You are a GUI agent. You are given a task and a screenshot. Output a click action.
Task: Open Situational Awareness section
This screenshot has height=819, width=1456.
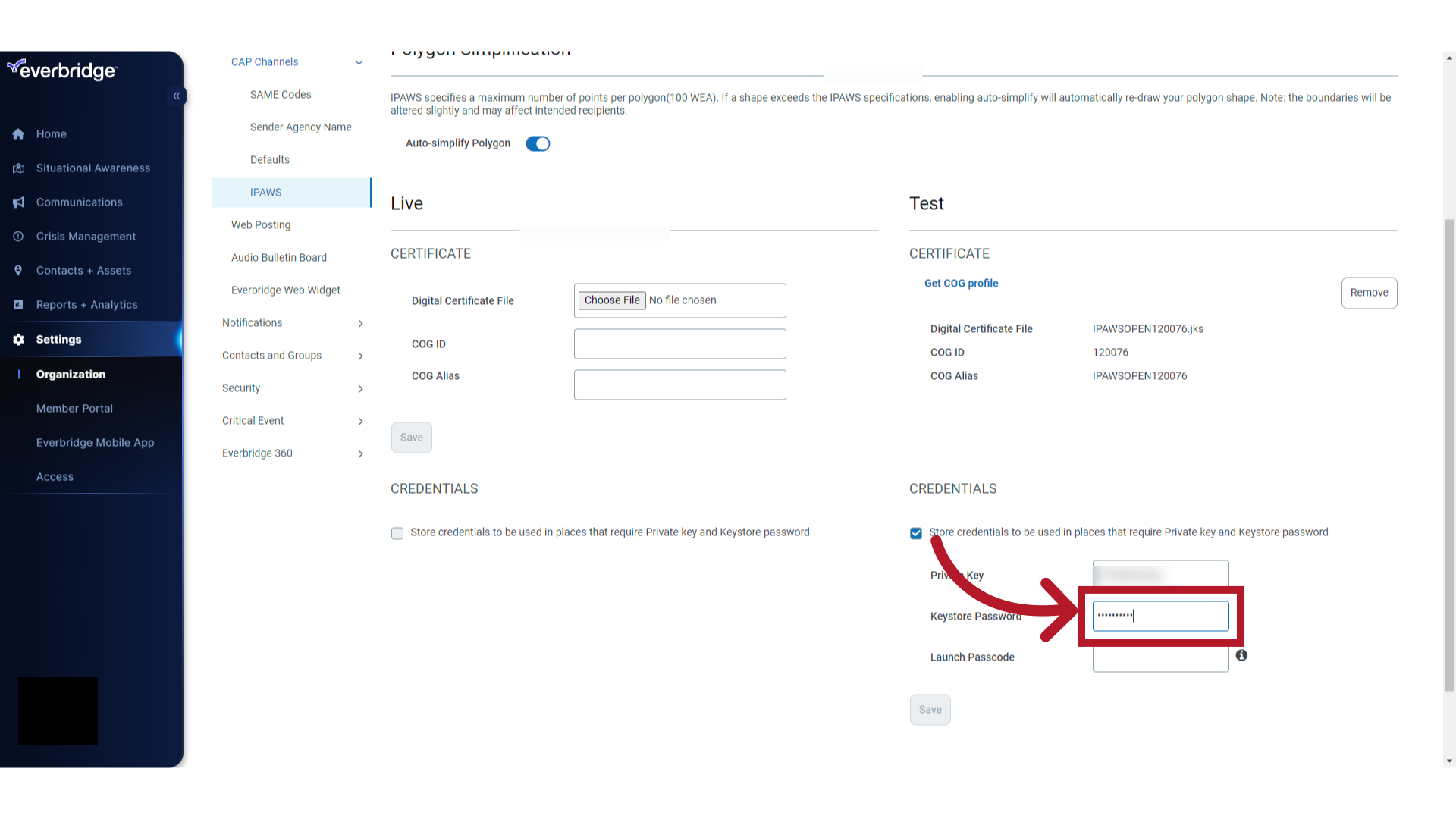93,167
